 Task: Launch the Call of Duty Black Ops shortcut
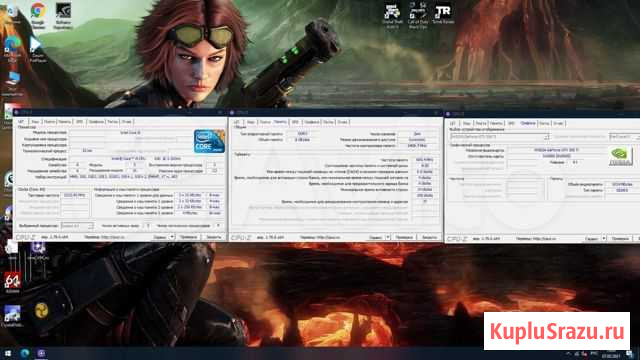point(418,15)
